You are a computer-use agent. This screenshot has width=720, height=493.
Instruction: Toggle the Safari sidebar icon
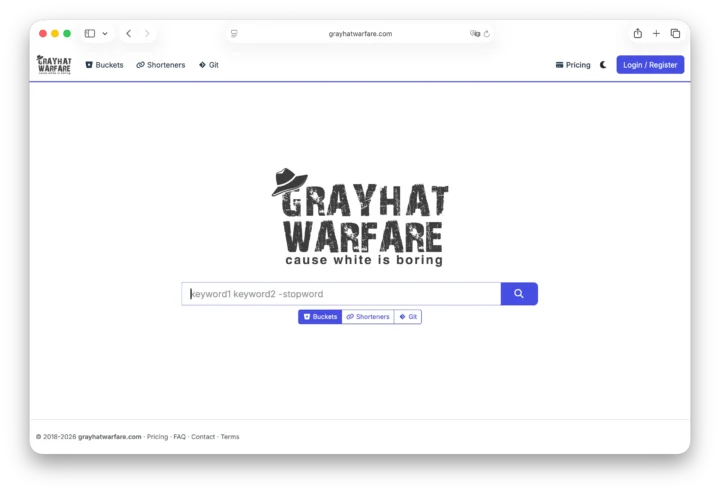click(x=90, y=34)
